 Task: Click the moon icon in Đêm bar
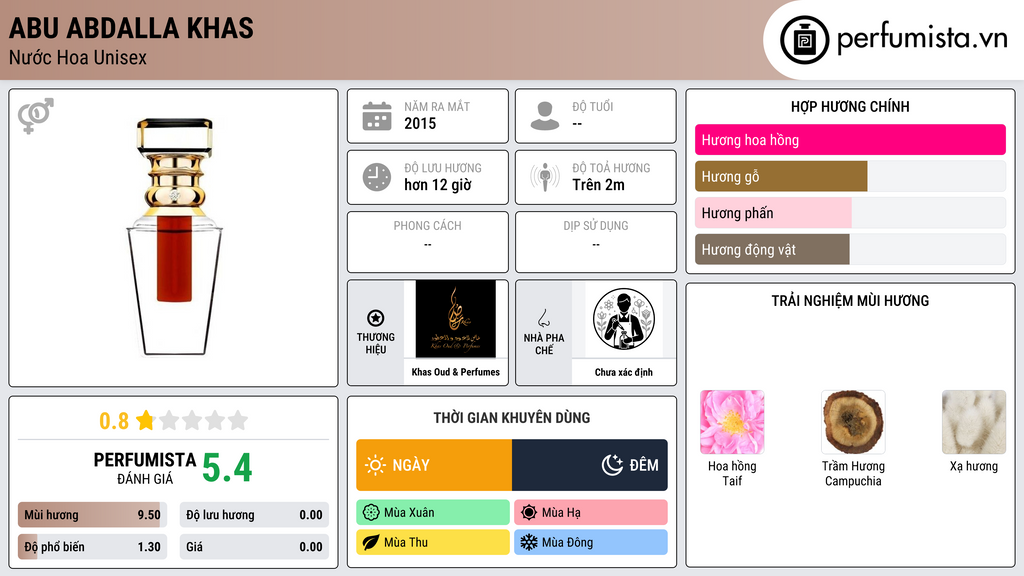point(612,465)
